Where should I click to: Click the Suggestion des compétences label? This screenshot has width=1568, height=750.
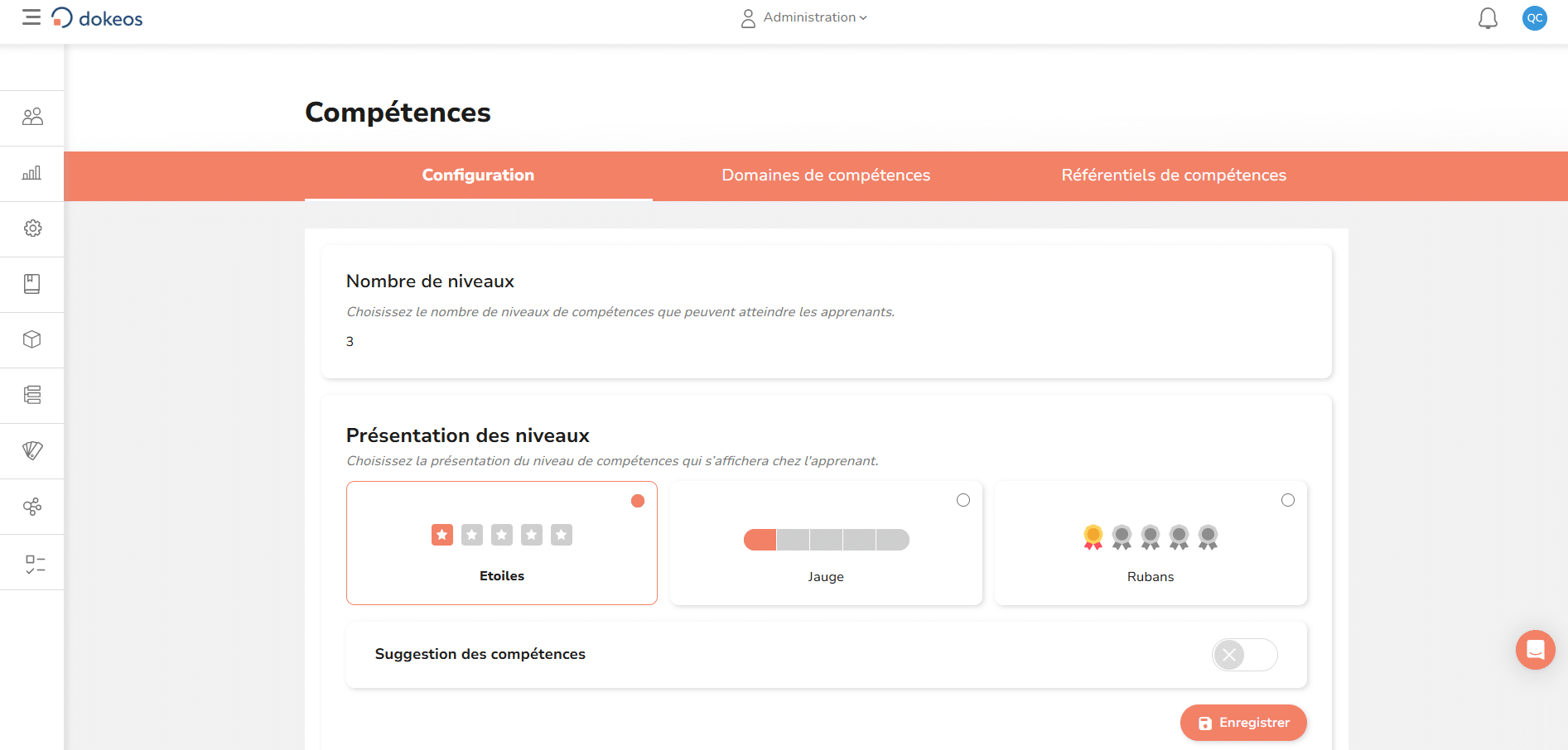click(x=480, y=654)
